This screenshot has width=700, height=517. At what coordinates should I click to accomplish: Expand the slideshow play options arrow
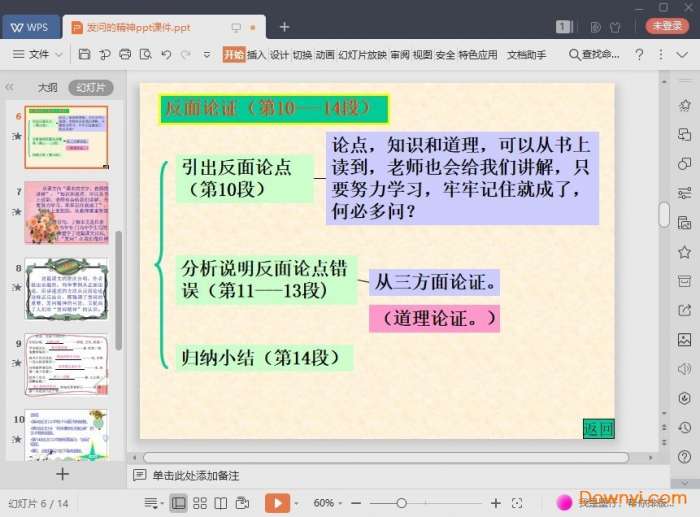(296, 502)
